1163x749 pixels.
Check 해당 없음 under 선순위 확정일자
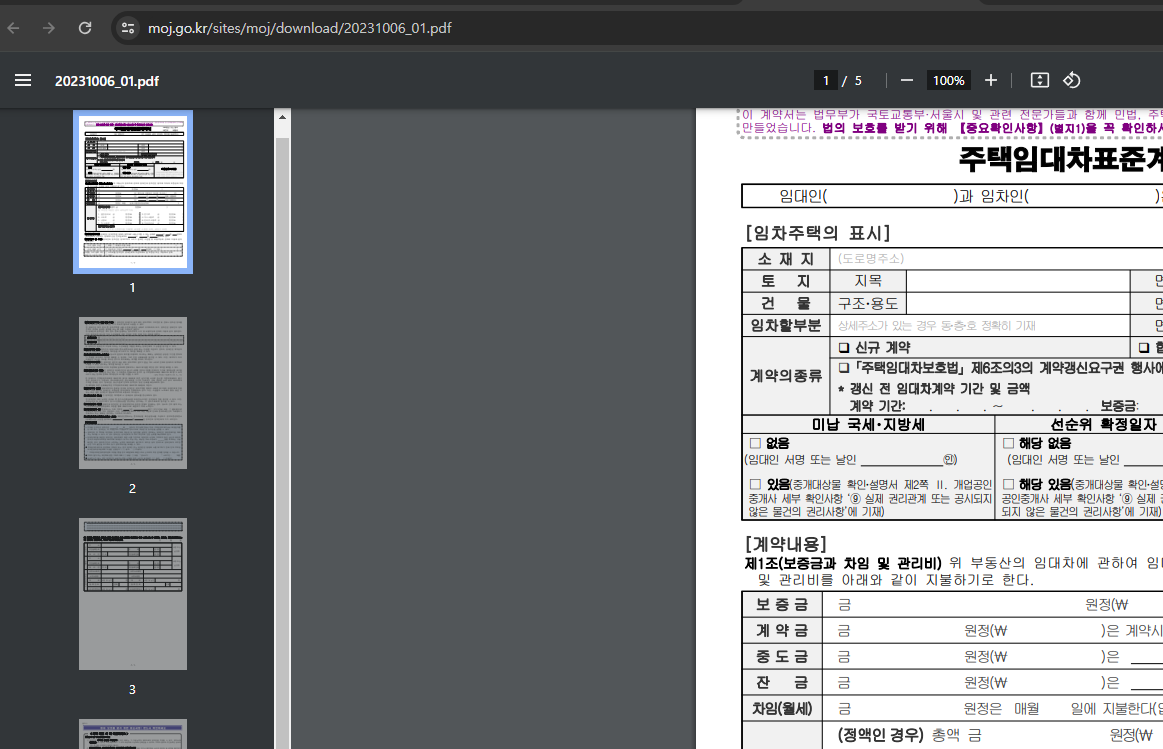click(1008, 443)
